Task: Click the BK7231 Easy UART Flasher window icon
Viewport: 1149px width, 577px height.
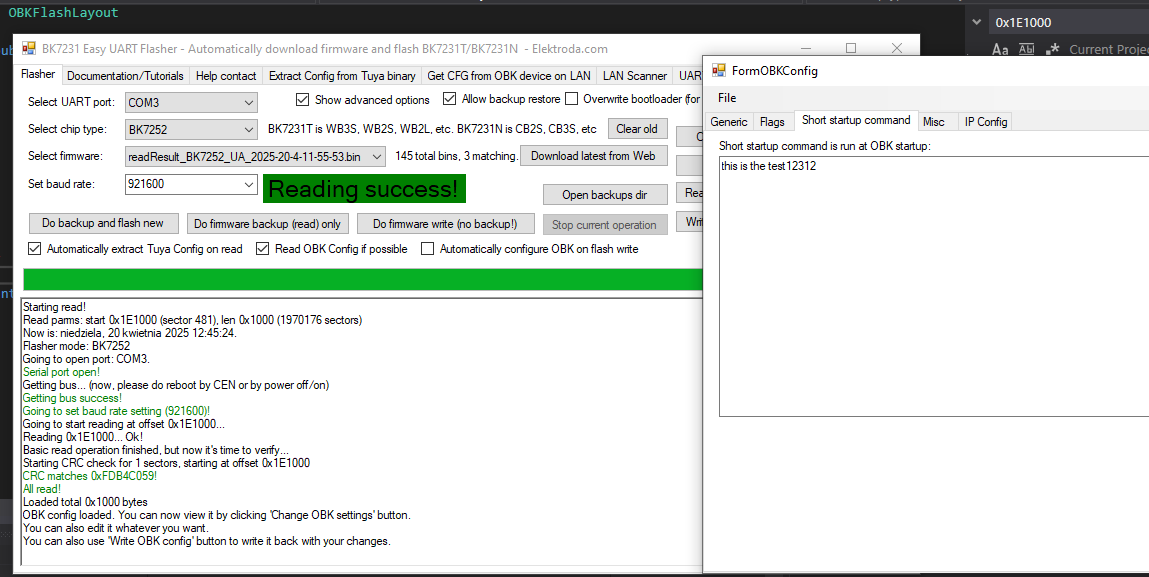Action: pyautogui.click(x=29, y=49)
